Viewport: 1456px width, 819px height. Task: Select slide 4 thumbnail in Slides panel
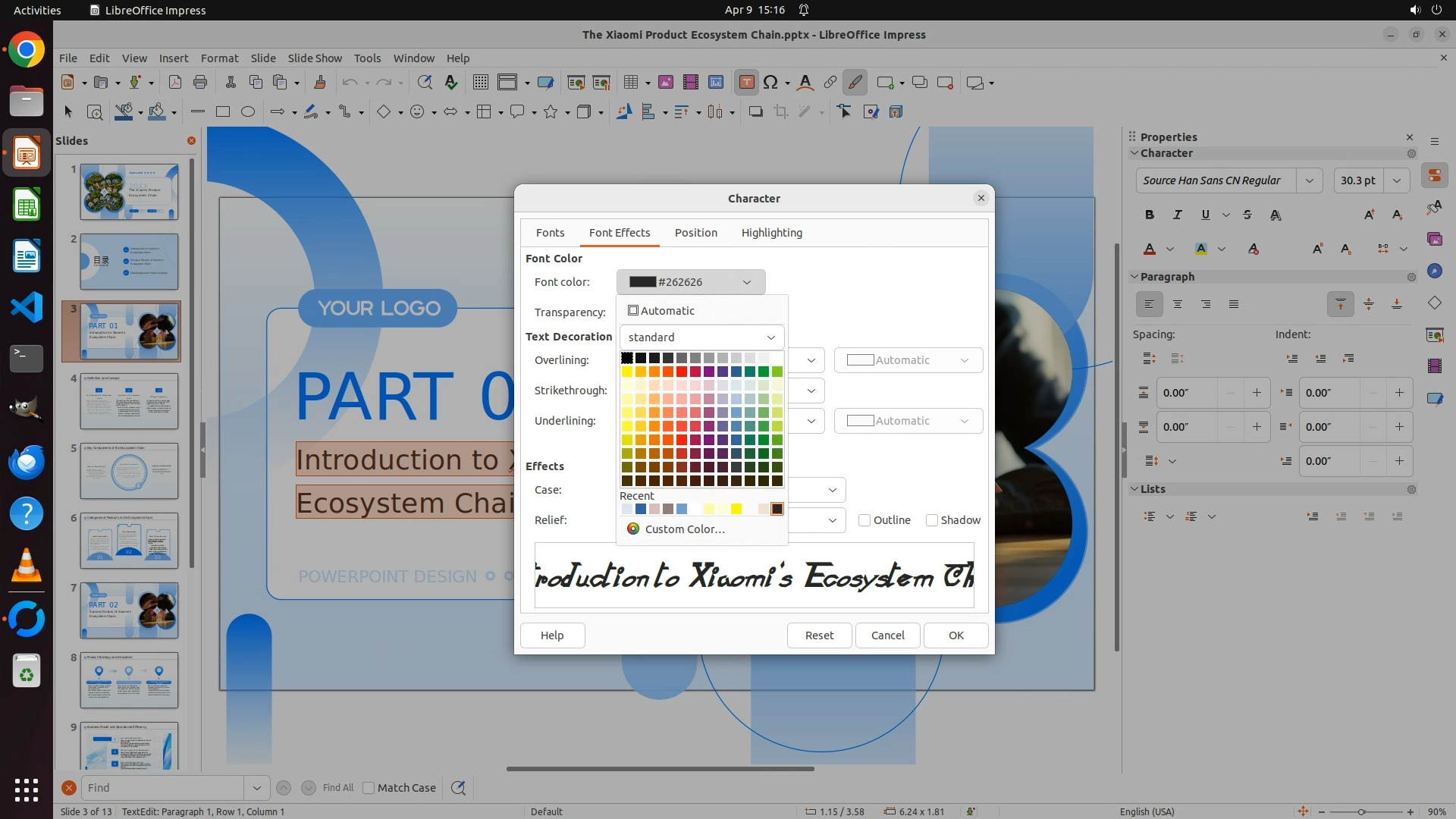pos(129,401)
